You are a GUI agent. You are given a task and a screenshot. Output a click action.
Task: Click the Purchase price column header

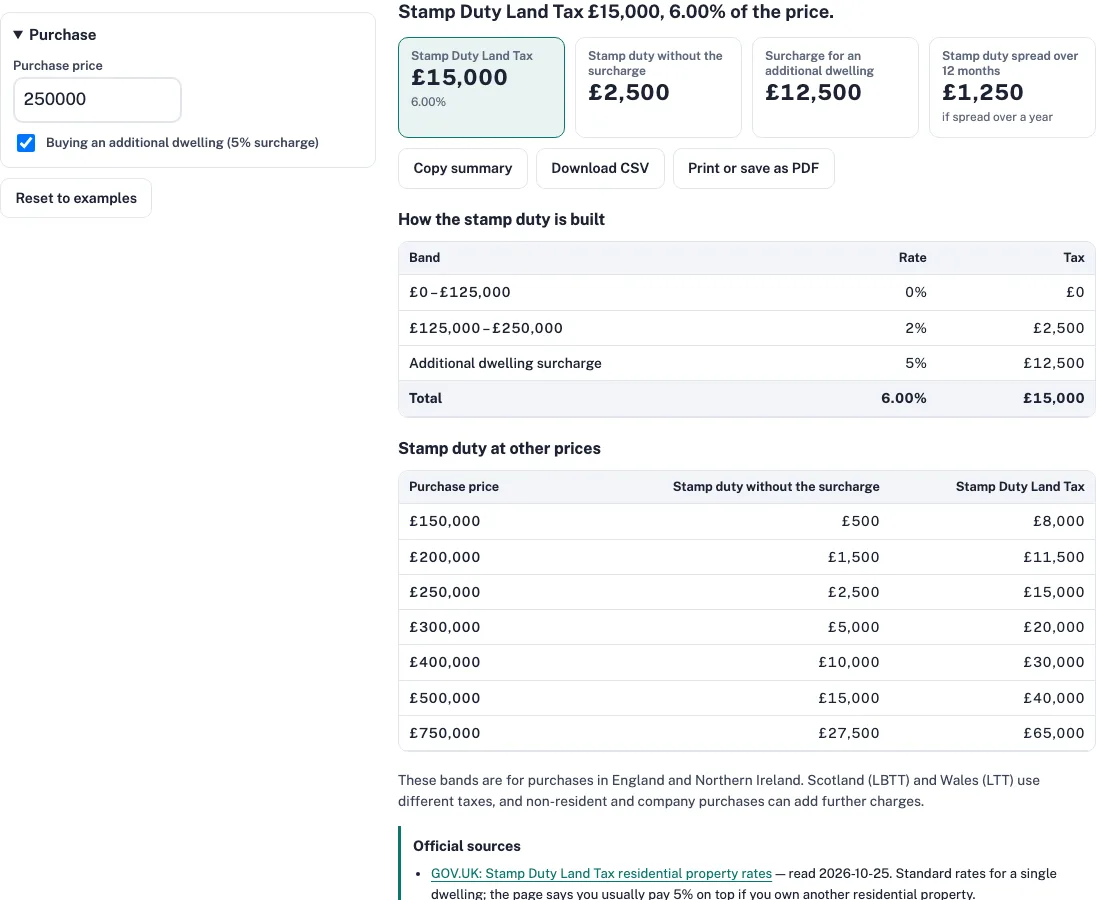point(454,487)
